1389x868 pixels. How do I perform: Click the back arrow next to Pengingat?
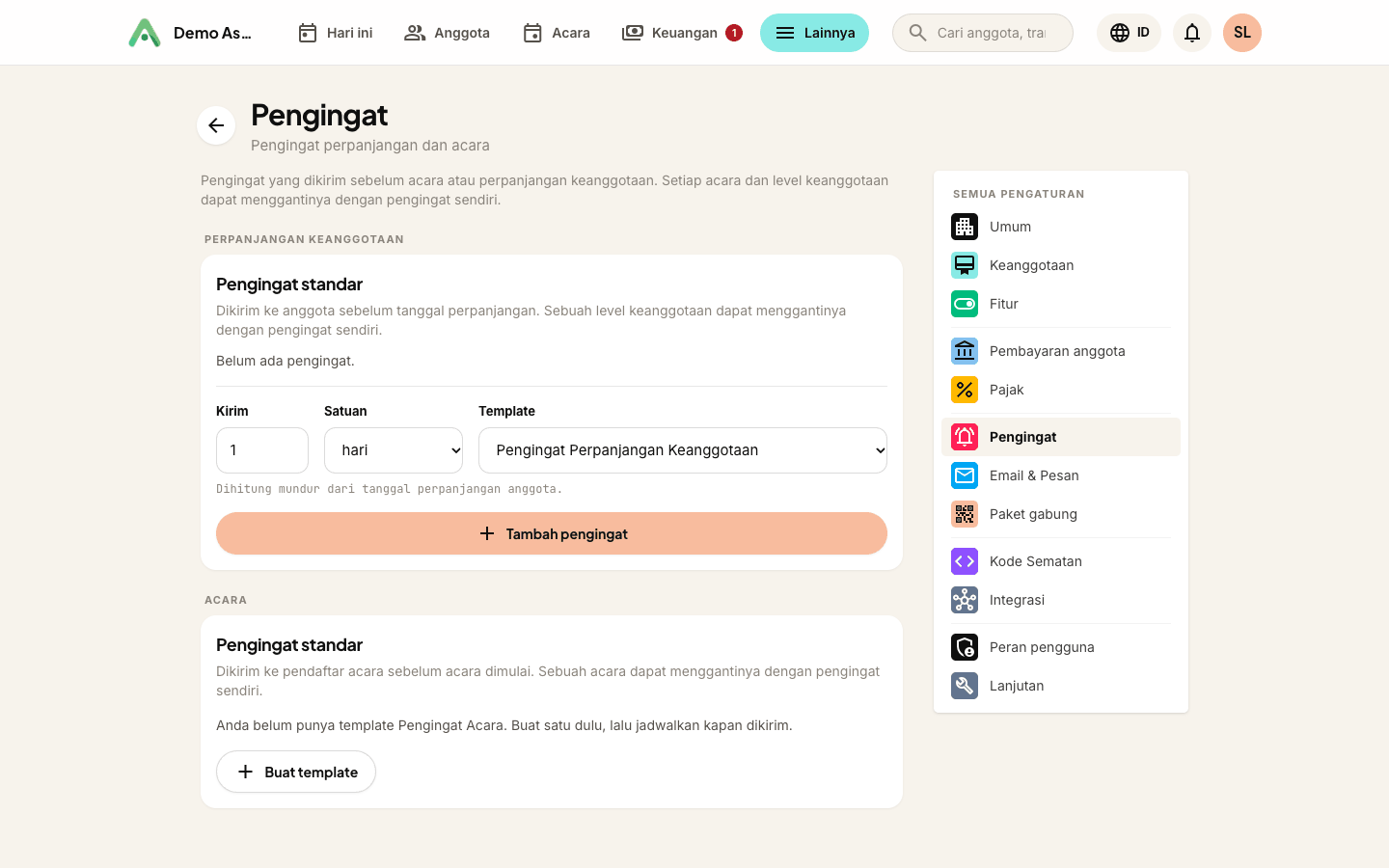[x=216, y=125]
